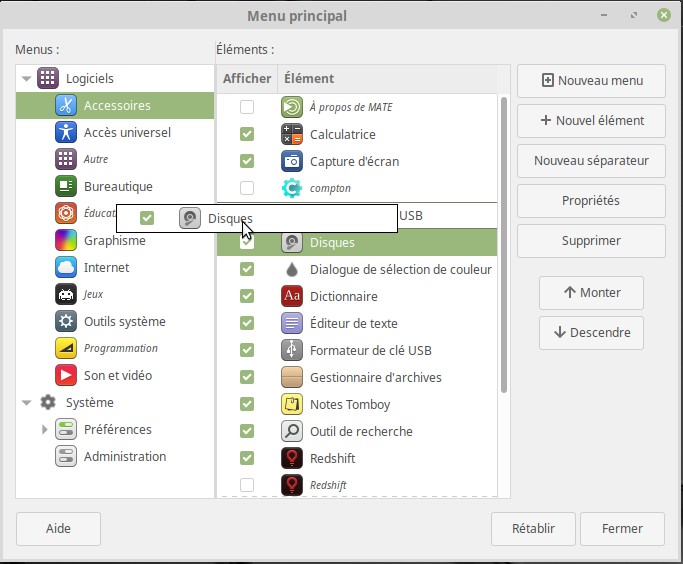Click the Capture d'écran camera icon
683x564 pixels.
(292, 161)
